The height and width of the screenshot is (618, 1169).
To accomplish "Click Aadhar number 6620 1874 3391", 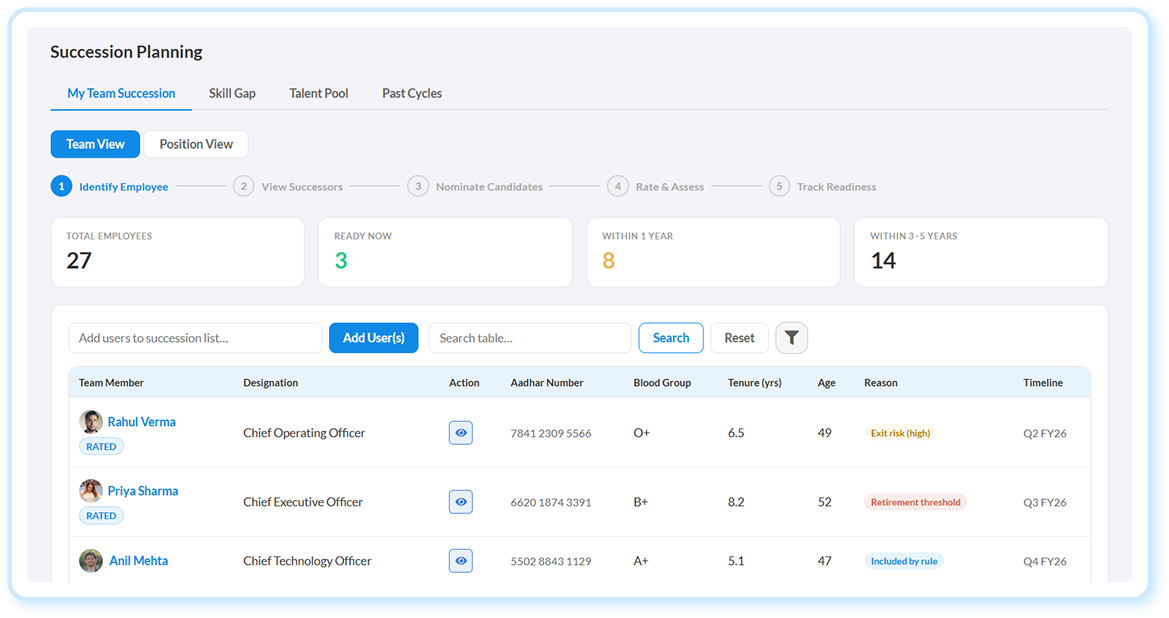I will 551,502.
